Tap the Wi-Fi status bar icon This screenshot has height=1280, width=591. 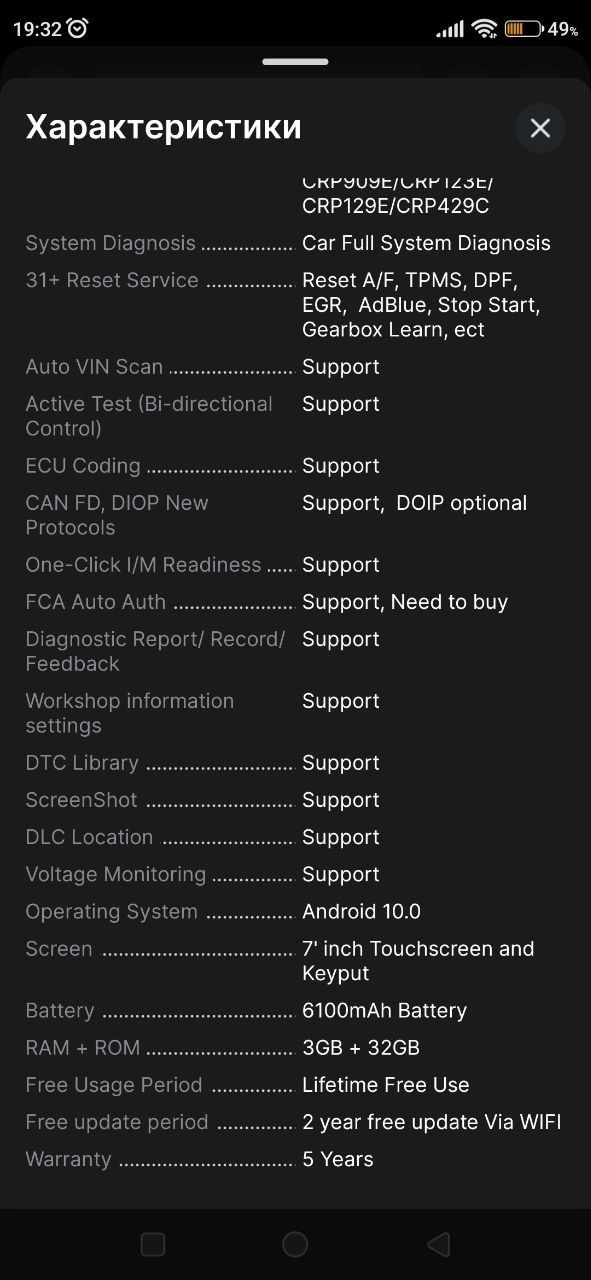pyautogui.click(x=485, y=28)
